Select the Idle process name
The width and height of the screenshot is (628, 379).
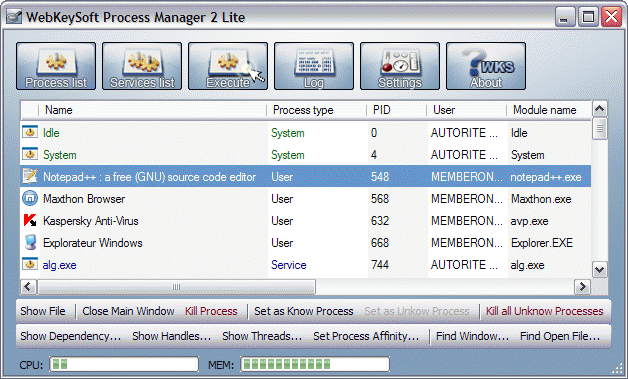[51, 133]
